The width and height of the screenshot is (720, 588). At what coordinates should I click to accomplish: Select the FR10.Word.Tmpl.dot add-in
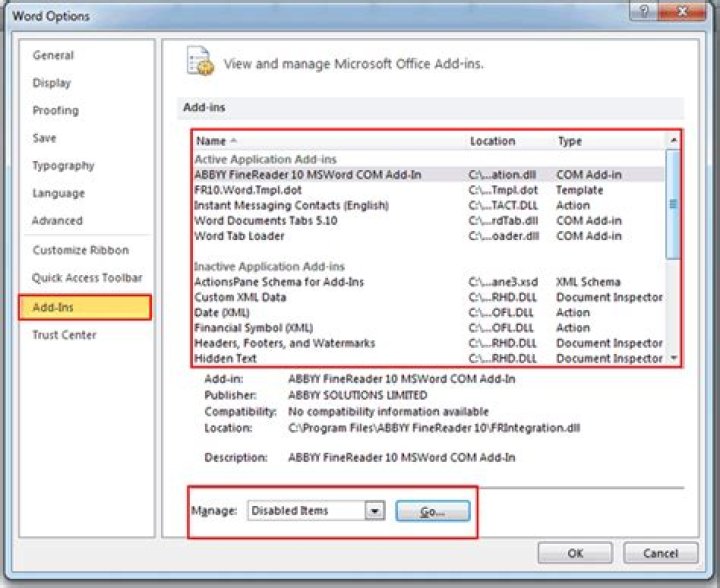[x=428, y=190]
